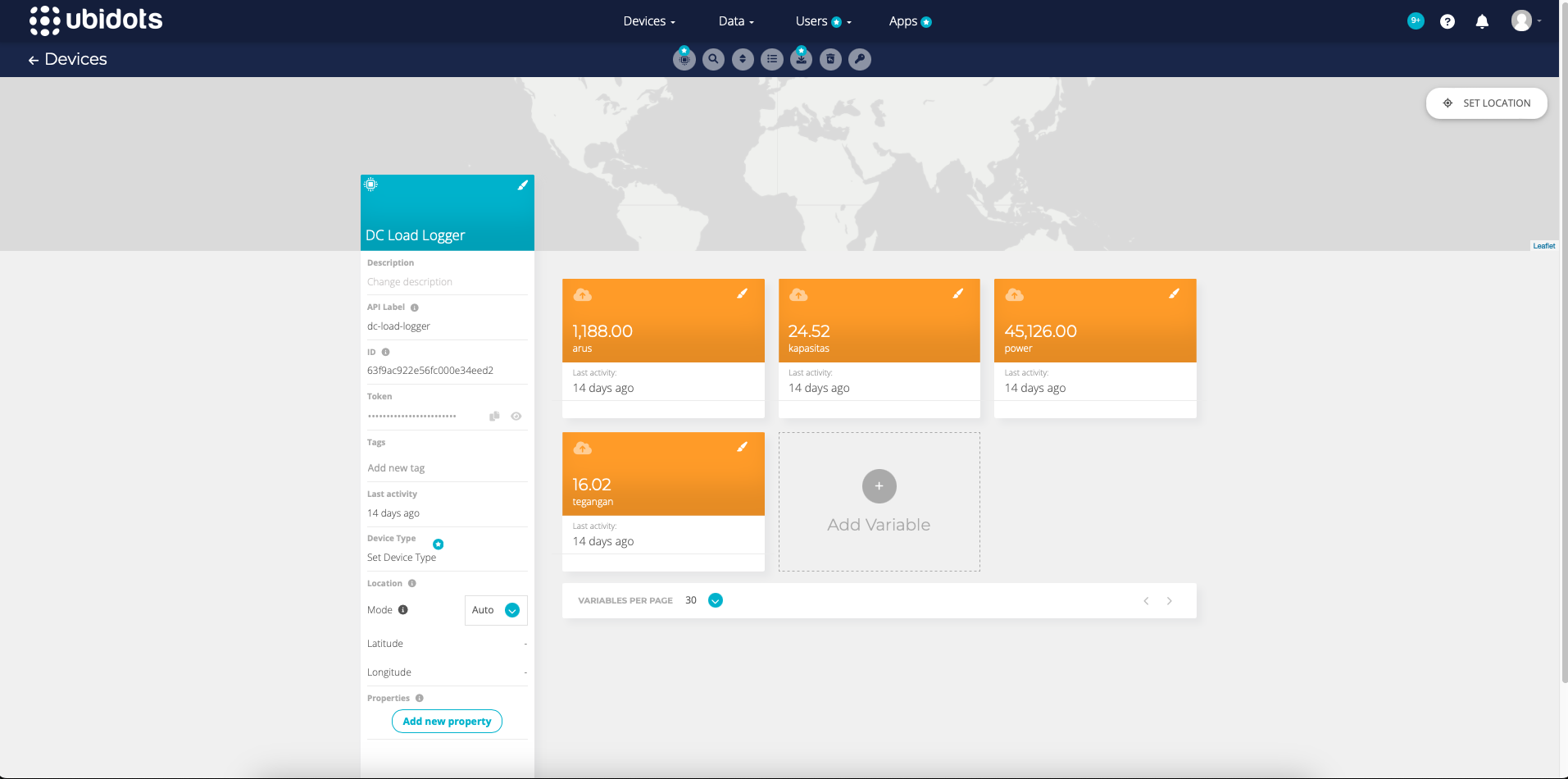Click the API label dc-load-logger

[x=398, y=326]
